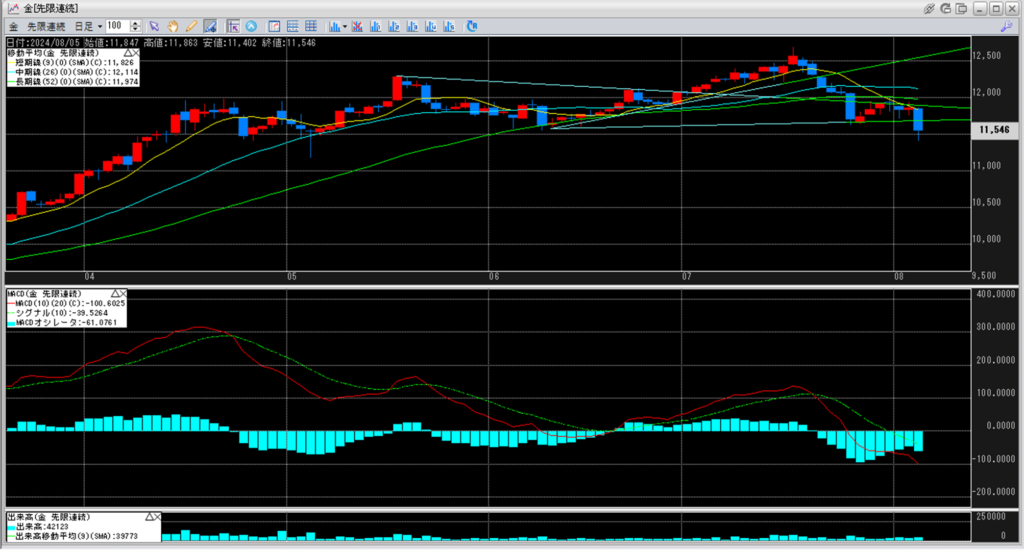Screen dimensions: 1024x550
Task: Expand the chart type dropdown arrow
Action: 343,25
